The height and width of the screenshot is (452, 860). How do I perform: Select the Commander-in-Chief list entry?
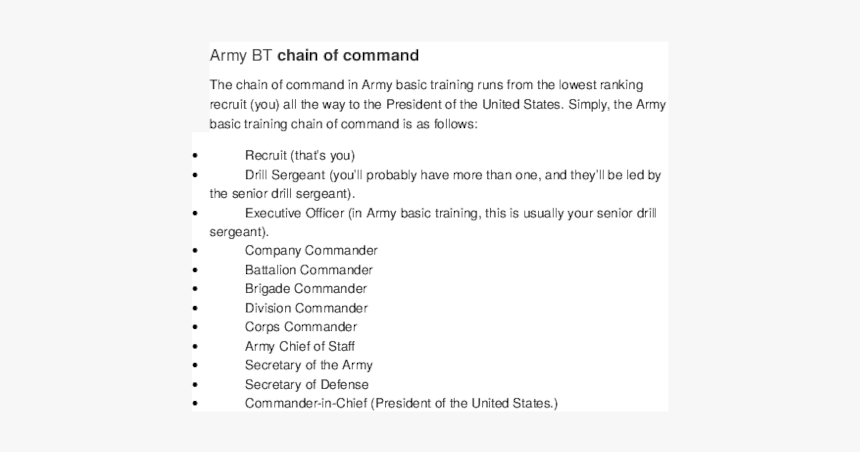pyautogui.click(x=401, y=404)
